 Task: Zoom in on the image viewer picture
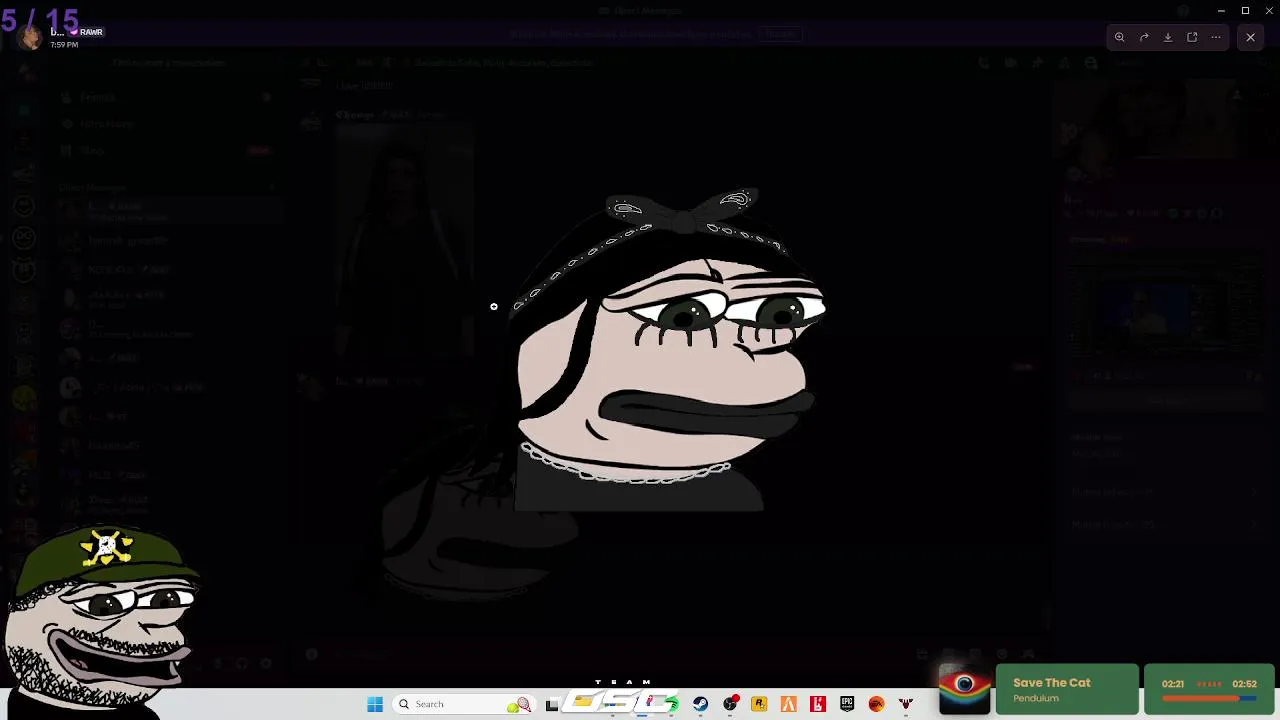coord(1120,37)
